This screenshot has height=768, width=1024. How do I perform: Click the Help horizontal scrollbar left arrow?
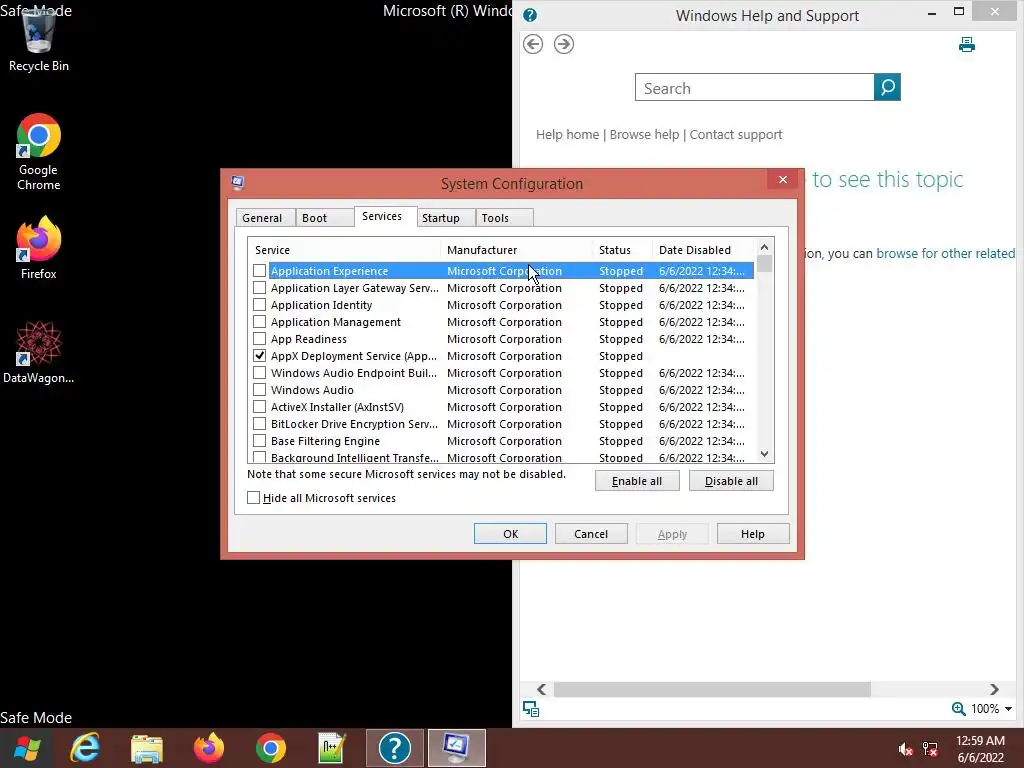coord(541,689)
